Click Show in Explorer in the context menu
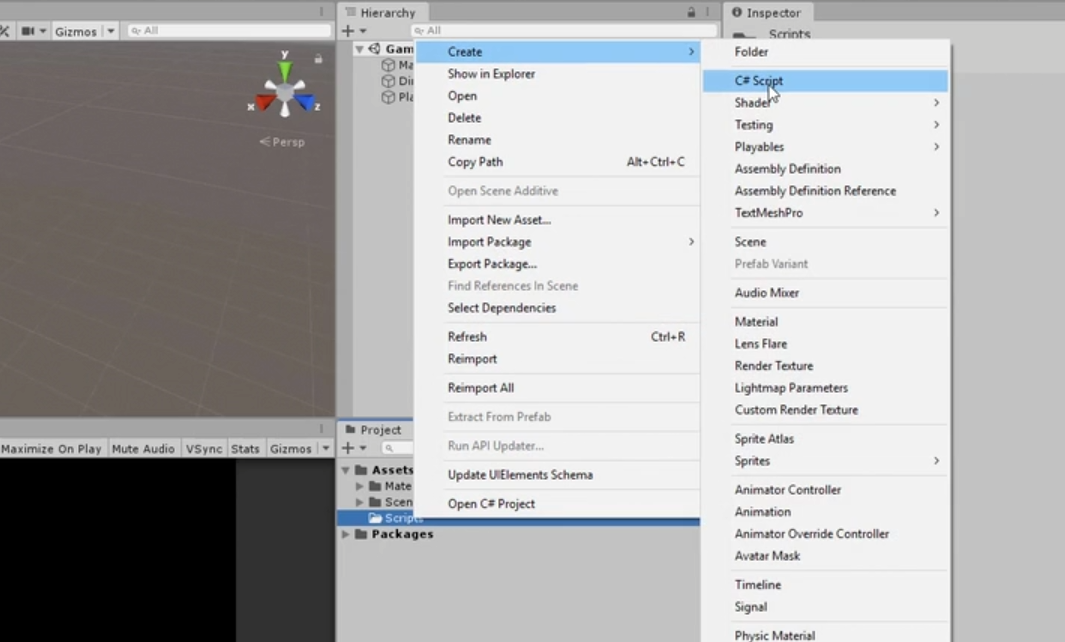Image resolution: width=1065 pixels, height=642 pixels. [491, 73]
